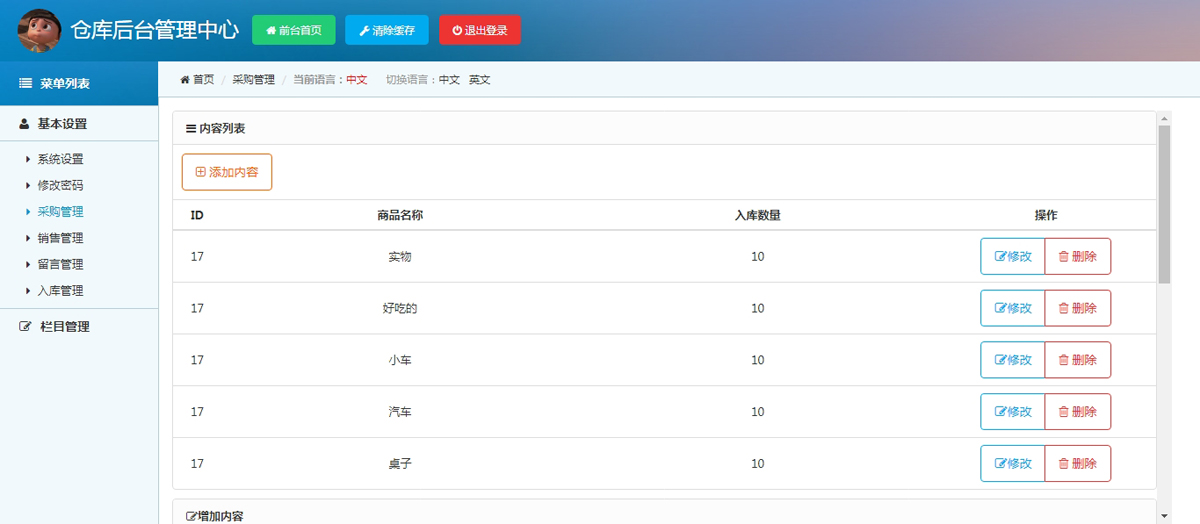1200x524 pixels.
Task: Open 修改密码 in the sidebar
Action: pyautogui.click(x=60, y=185)
